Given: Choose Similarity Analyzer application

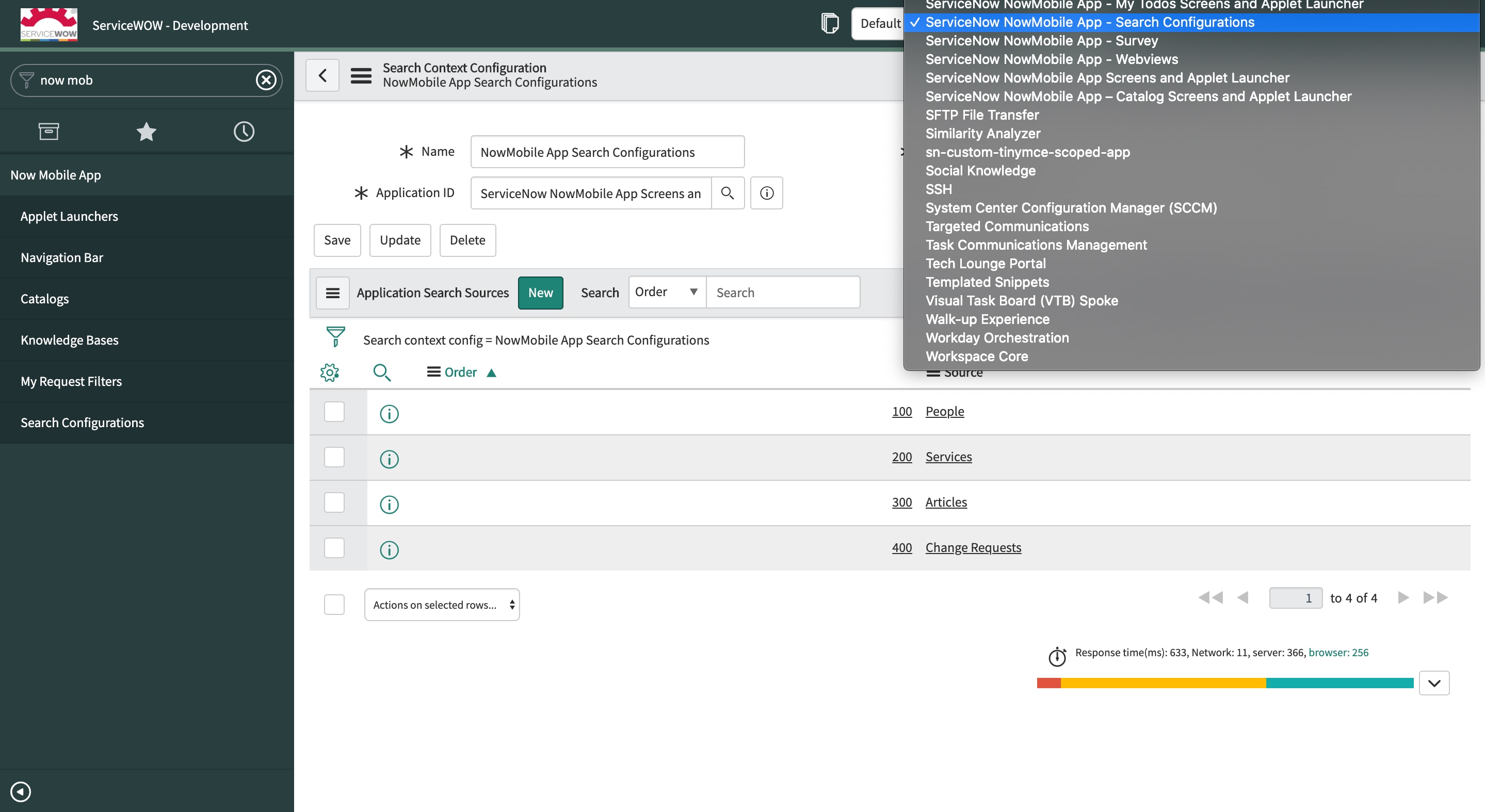Looking at the screenshot, I should click(982, 134).
